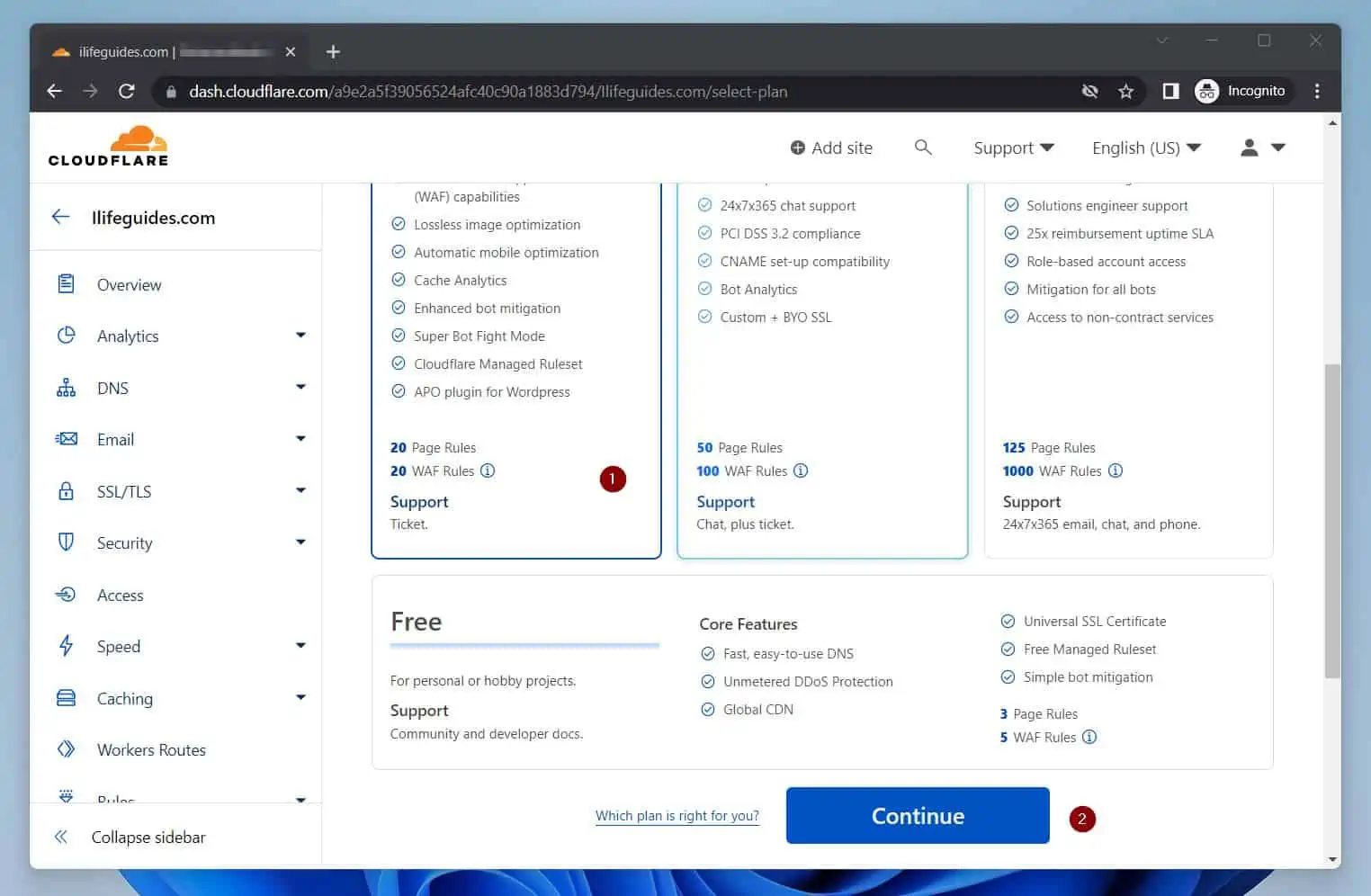
Task: Bookmark this page with the star icon
Action: pos(1125,91)
